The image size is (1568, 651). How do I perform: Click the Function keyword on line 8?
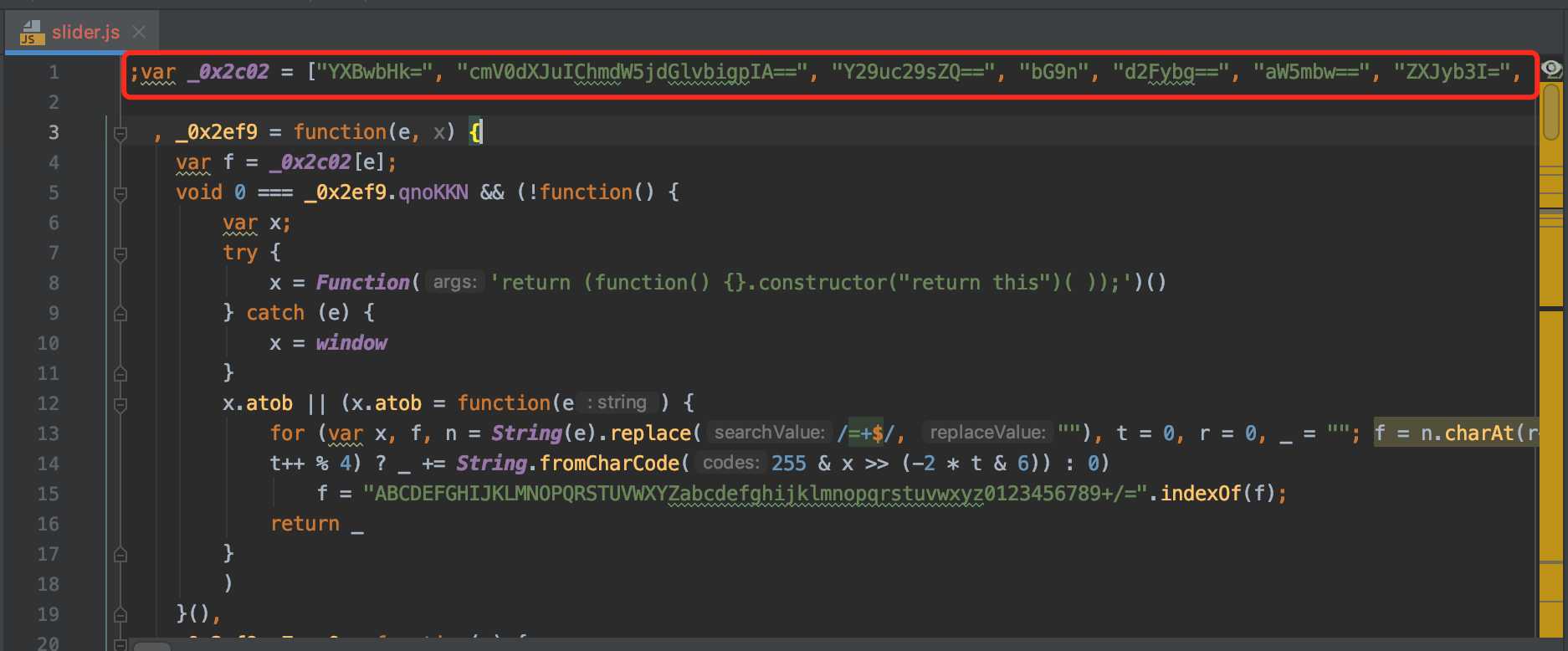363,283
